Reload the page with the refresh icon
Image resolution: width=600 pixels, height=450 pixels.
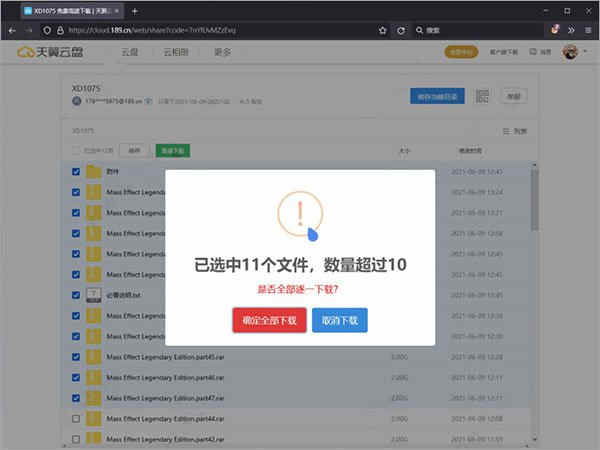(402, 30)
